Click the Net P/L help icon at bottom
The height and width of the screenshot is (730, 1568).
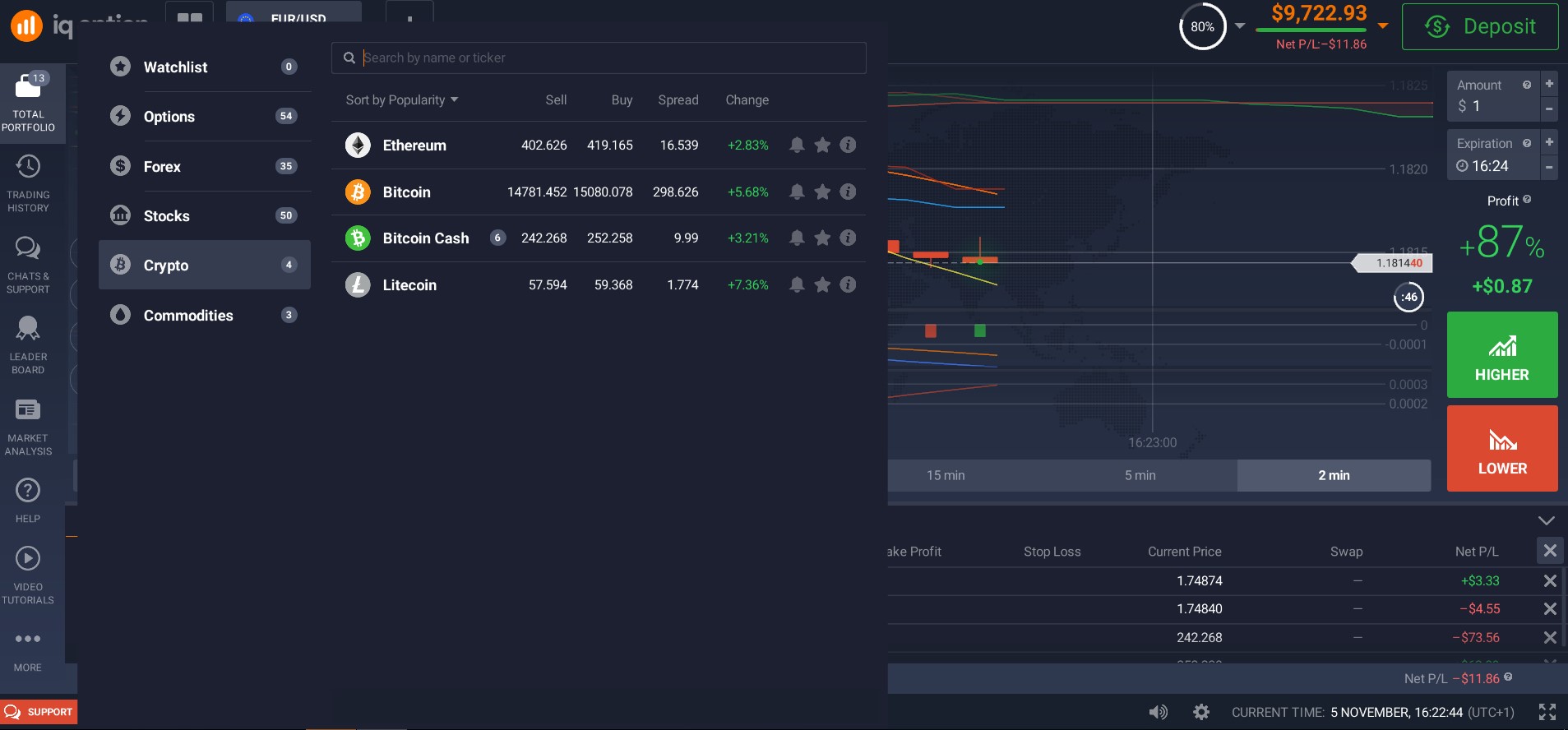tap(1508, 677)
